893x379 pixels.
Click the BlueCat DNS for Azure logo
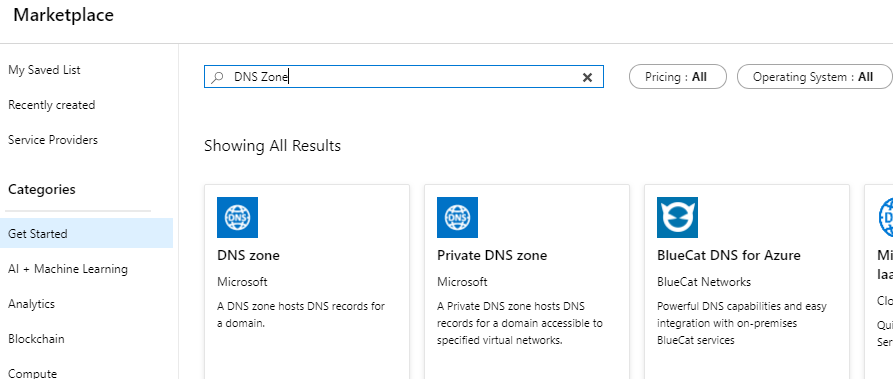coord(677,217)
